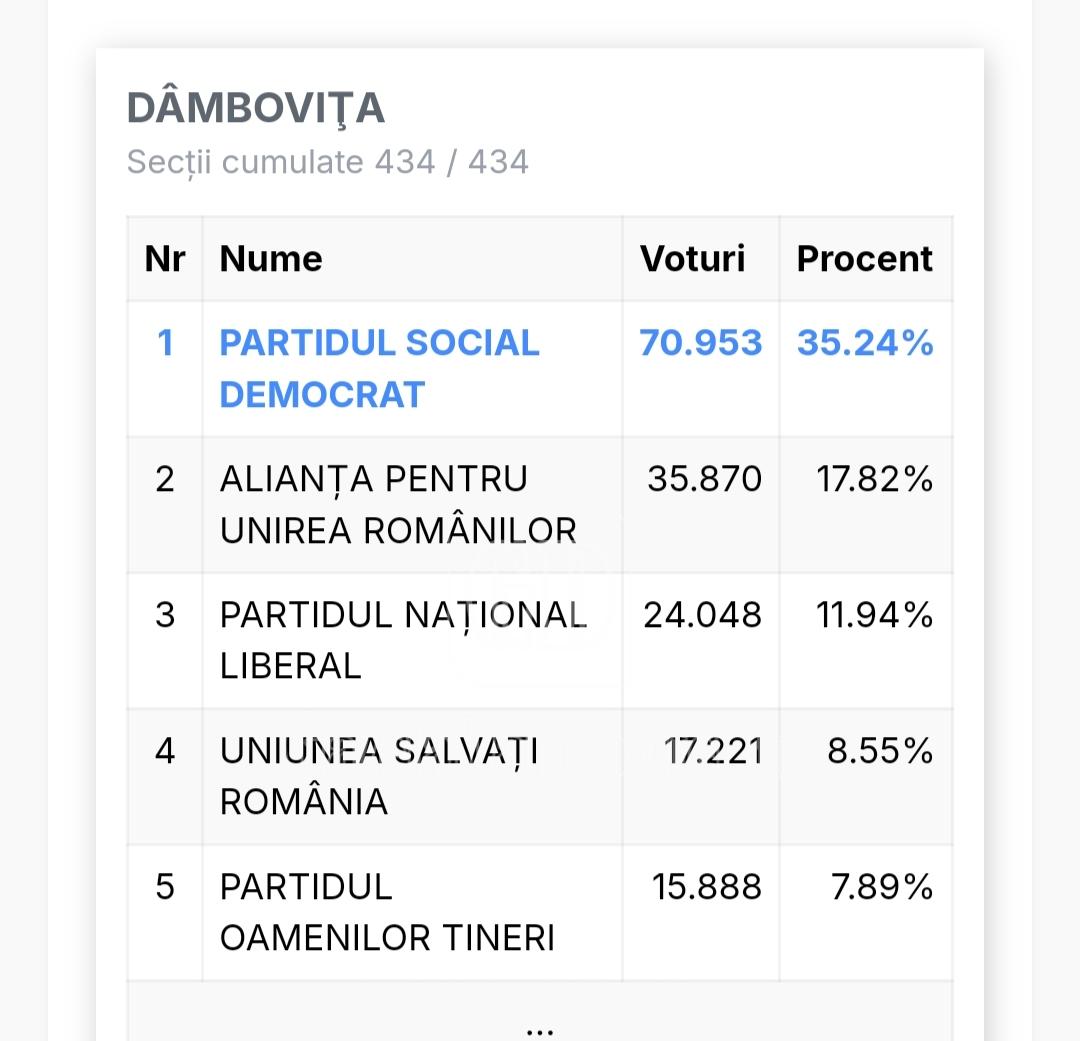Click the Nume column header
Viewport: 1080px width, 1041px height.
271,259
